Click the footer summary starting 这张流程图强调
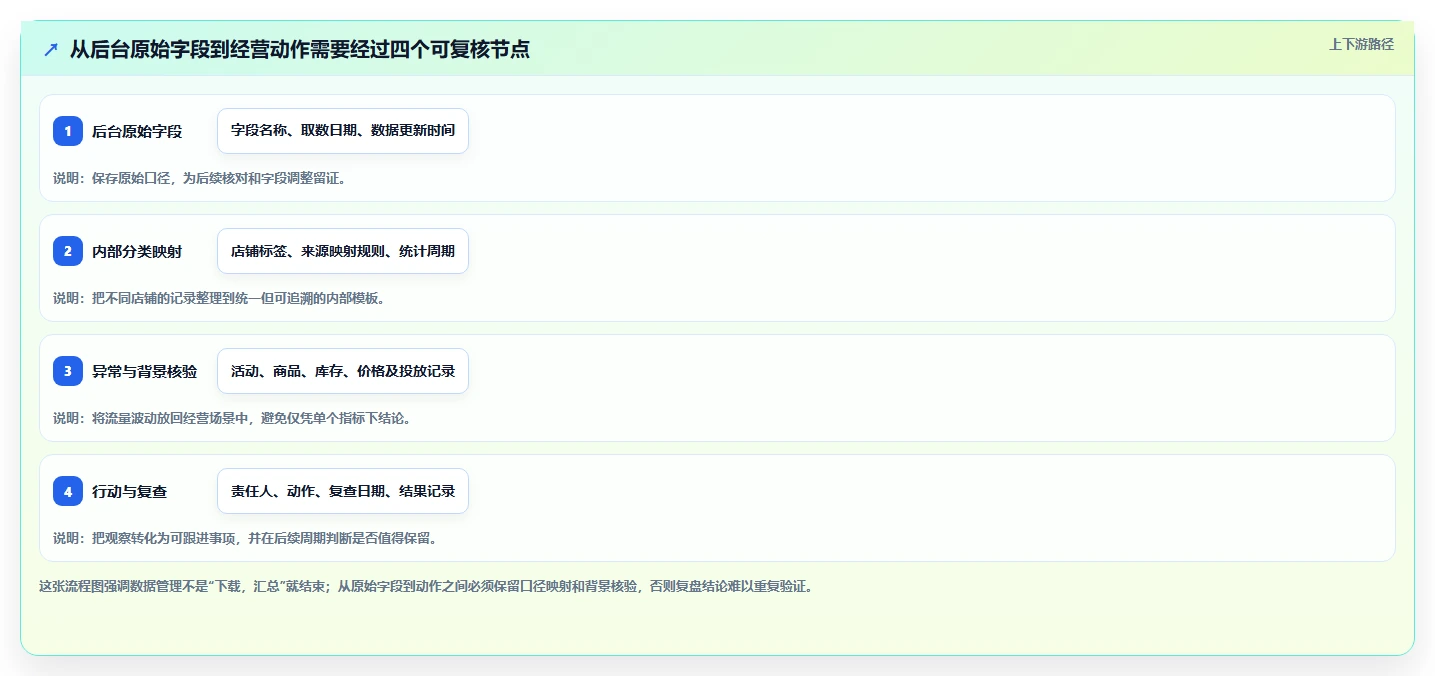This screenshot has height=676, width=1435. pyautogui.click(x=426, y=586)
